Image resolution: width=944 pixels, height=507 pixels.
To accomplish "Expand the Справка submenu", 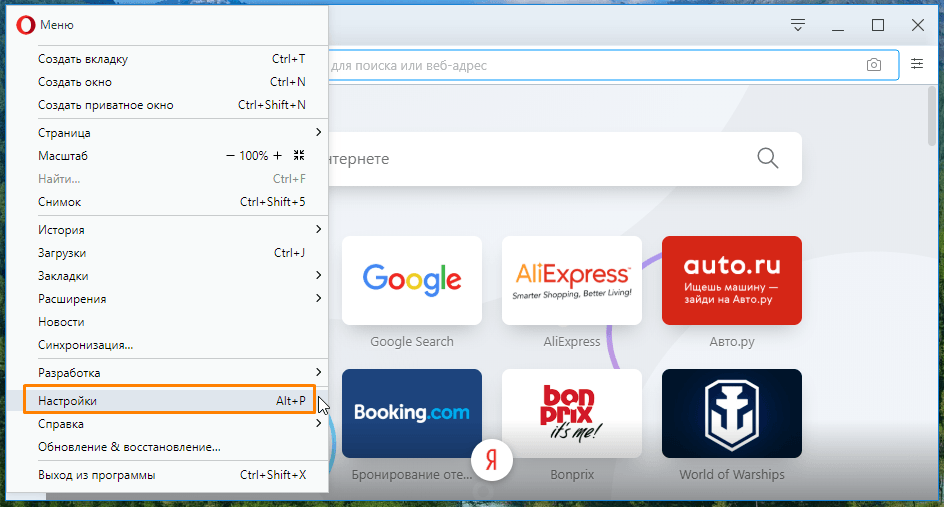I will [167, 424].
